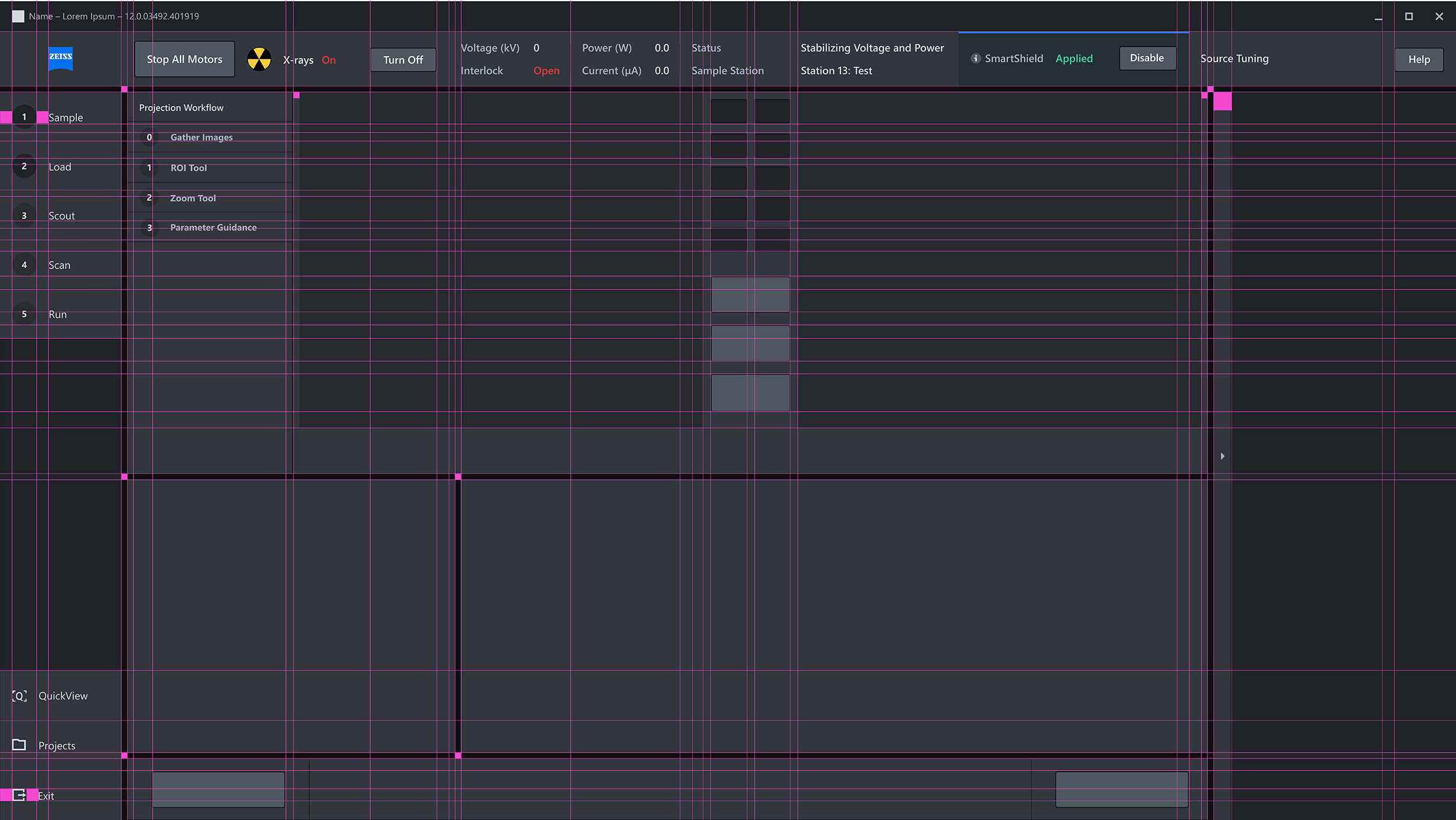
Task: Click the SmartShield info icon
Action: (x=976, y=58)
